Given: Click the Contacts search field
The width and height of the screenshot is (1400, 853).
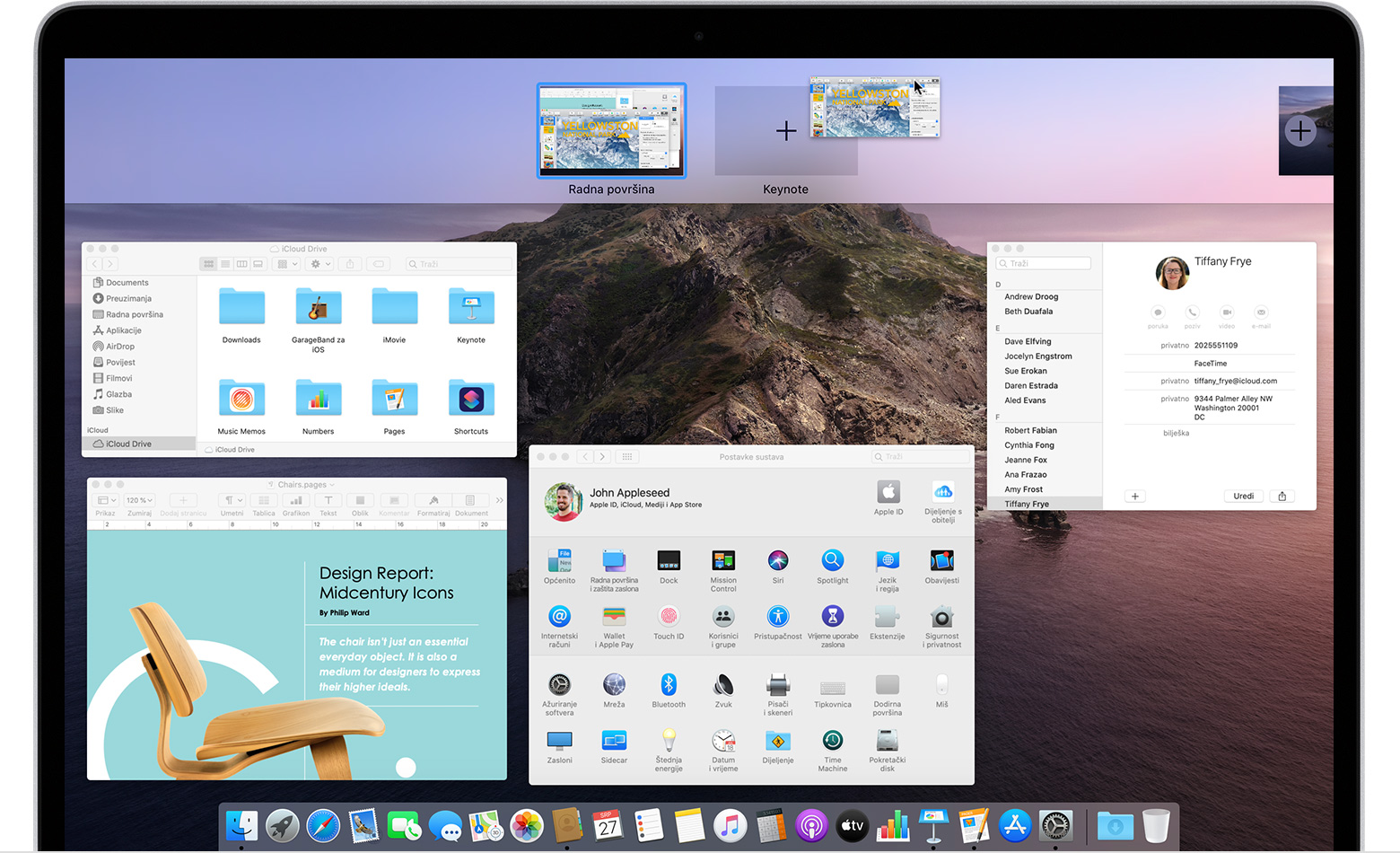Looking at the screenshot, I should (x=1044, y=263).
